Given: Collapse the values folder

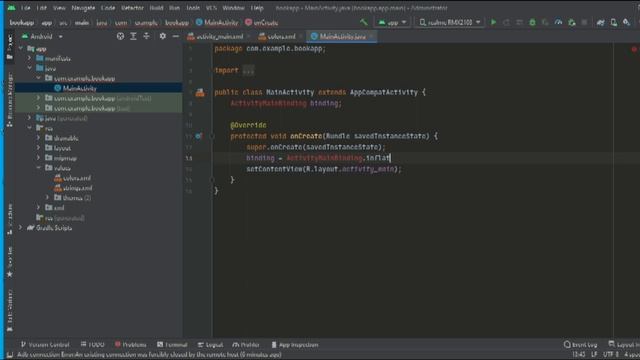Looking at the screenshot, I should [x=38, y=168].
